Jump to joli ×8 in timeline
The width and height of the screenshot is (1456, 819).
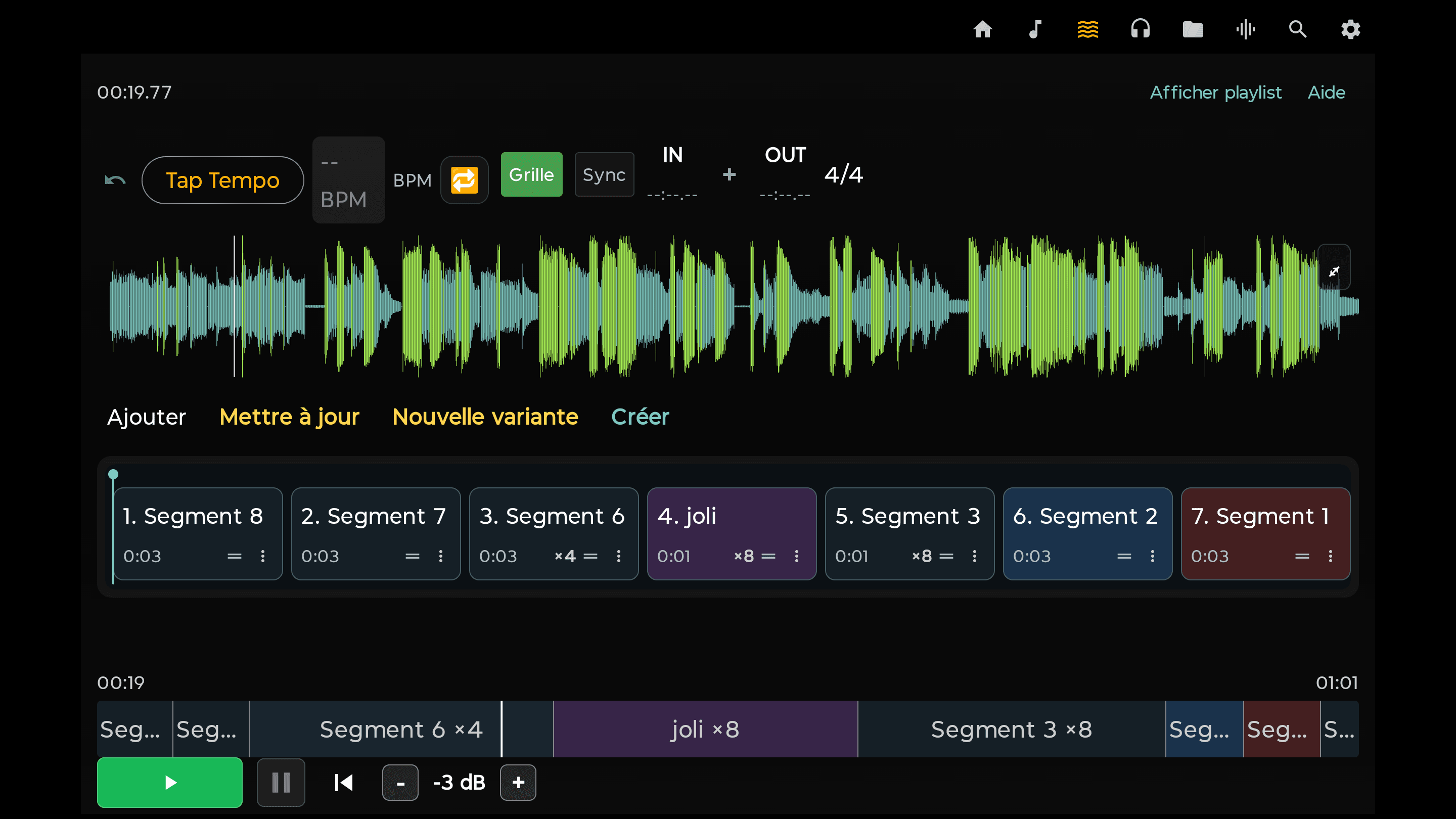705,729
